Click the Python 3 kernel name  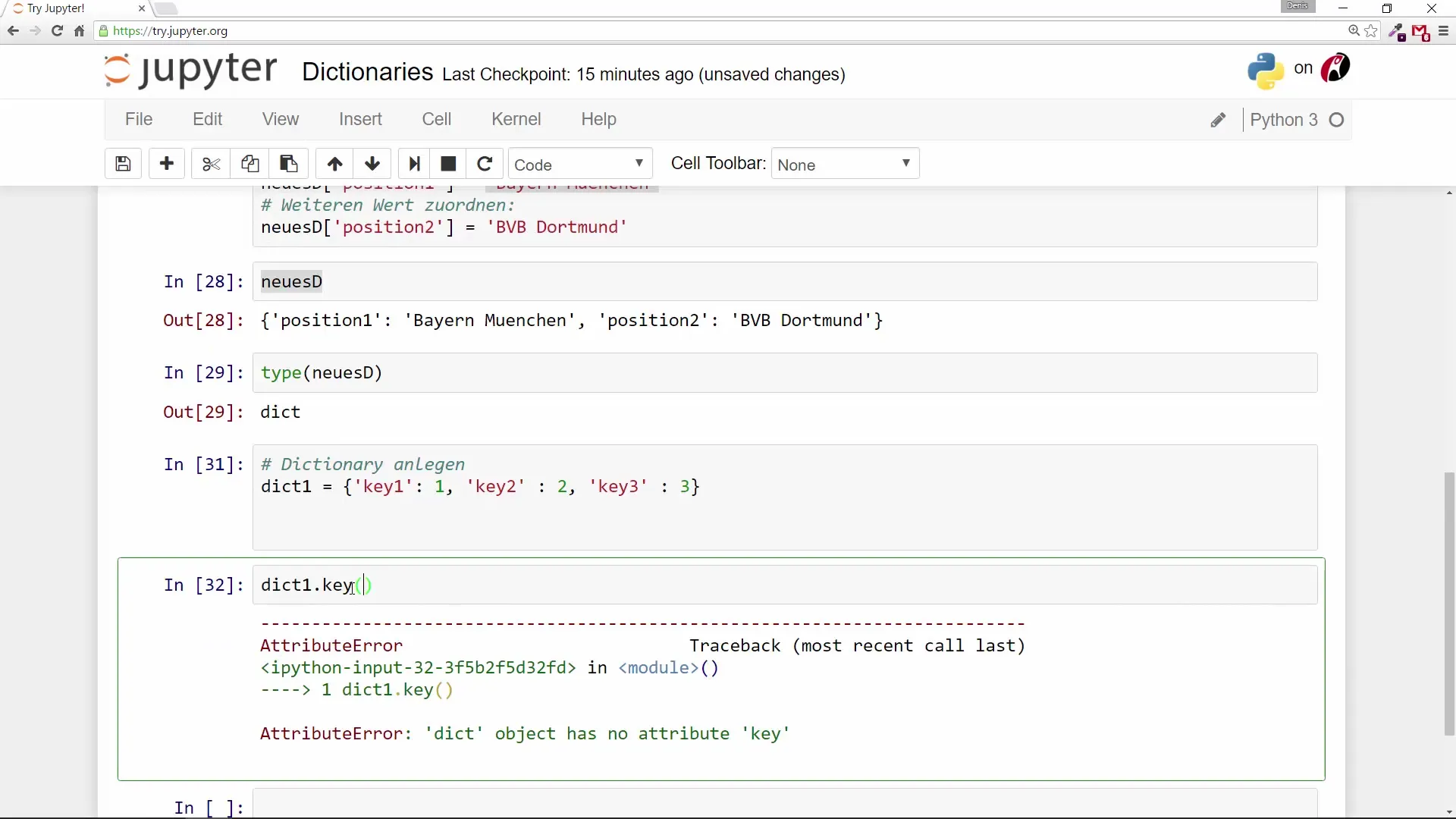coord(1283,120)
